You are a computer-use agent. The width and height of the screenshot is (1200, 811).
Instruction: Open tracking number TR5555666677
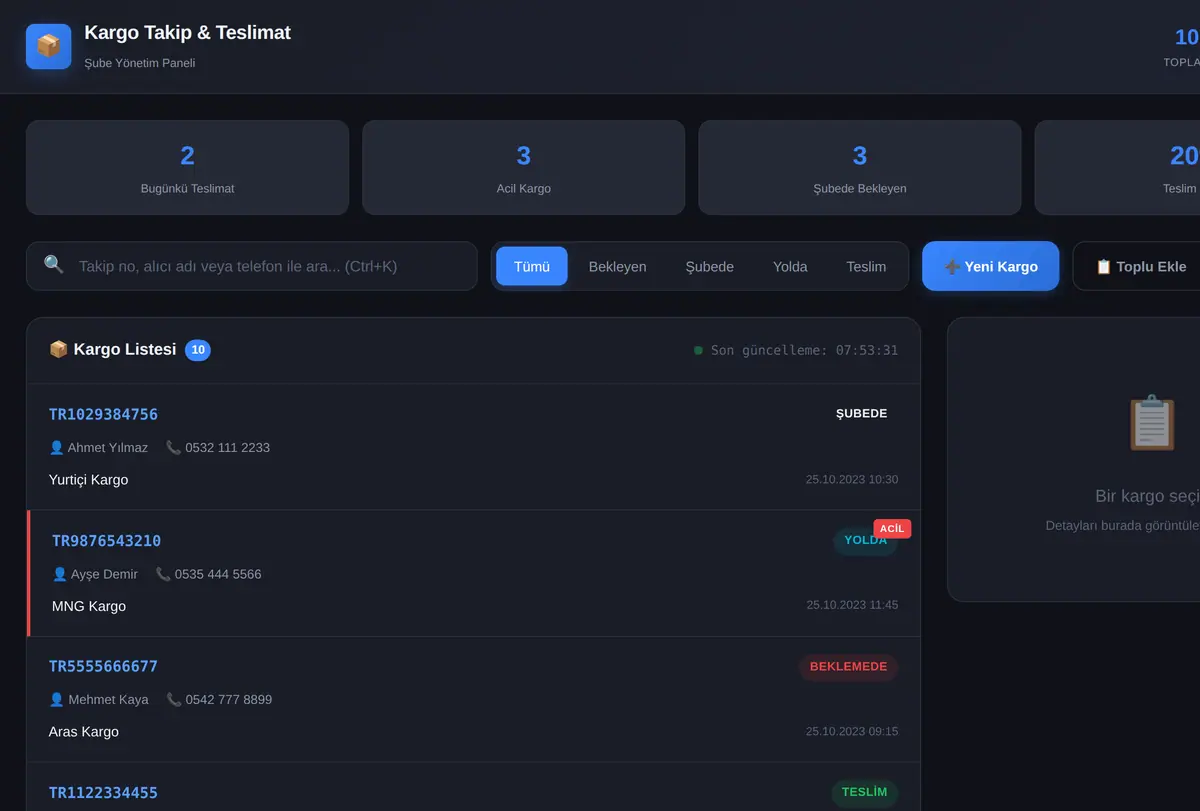[x=103, y=667]
